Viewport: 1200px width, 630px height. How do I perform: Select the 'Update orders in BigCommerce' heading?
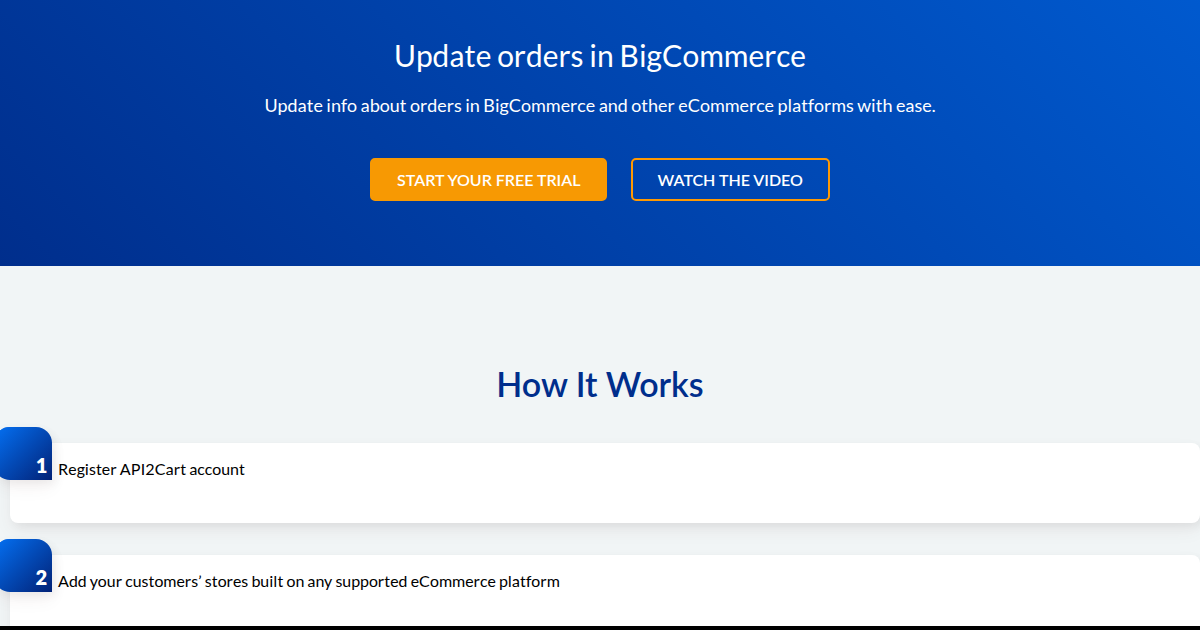coord(600,56)
